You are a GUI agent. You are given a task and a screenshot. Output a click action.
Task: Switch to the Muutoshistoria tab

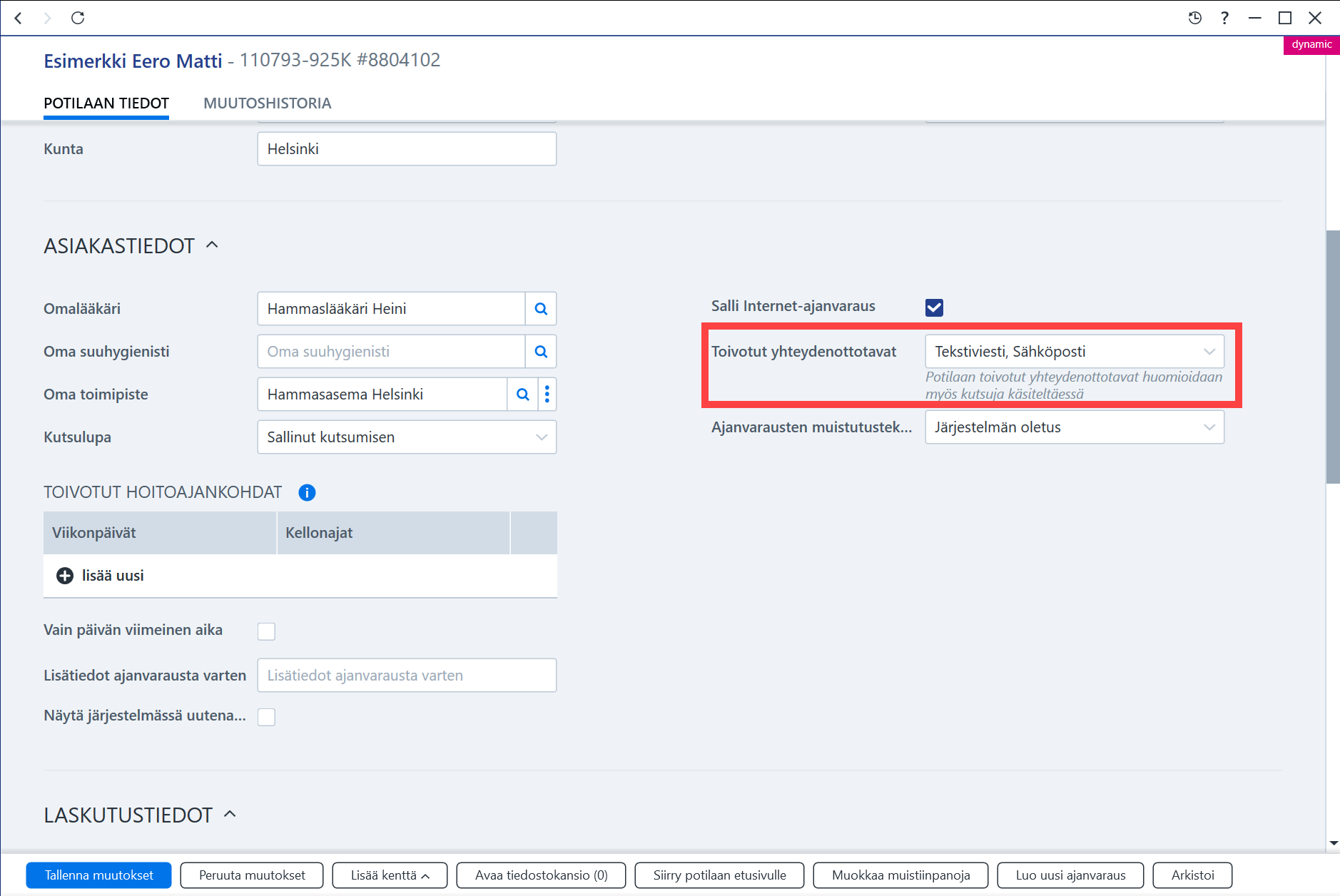pyautogui.click(x=268, y=103)
